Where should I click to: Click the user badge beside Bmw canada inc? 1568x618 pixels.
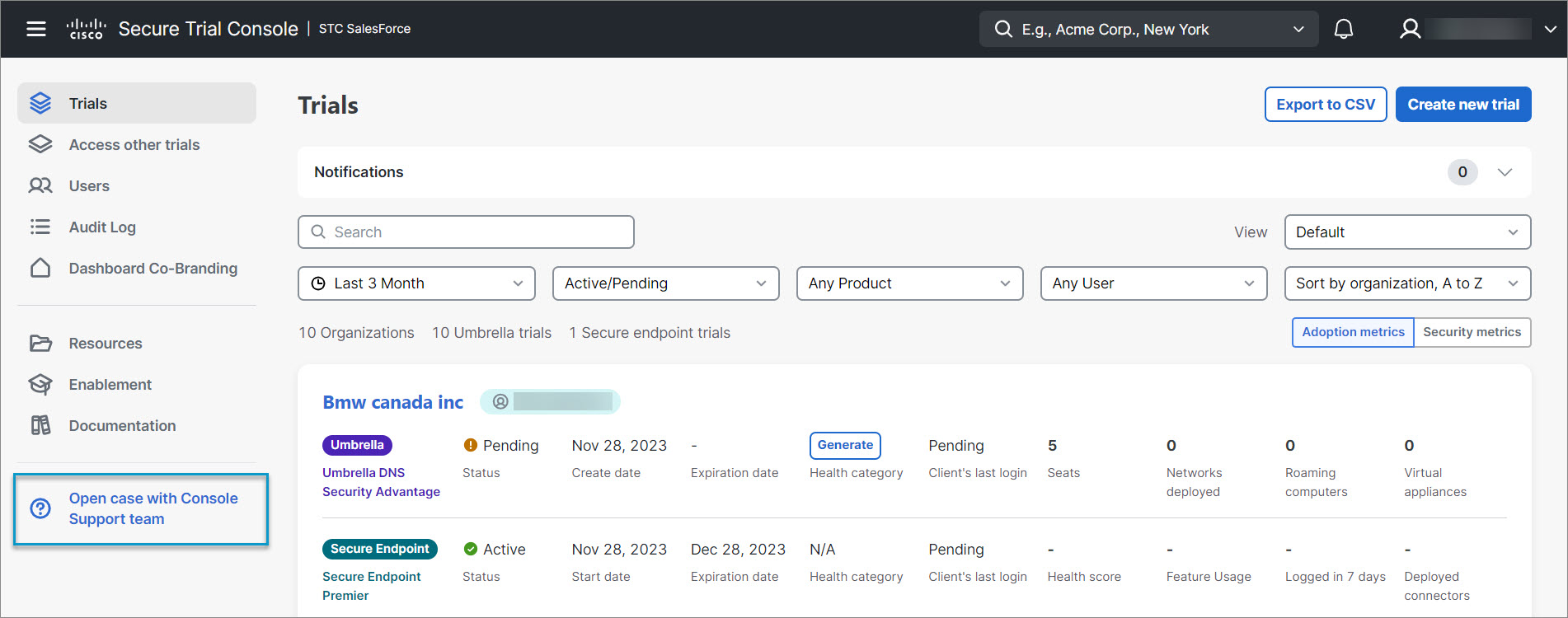[550, 401]
